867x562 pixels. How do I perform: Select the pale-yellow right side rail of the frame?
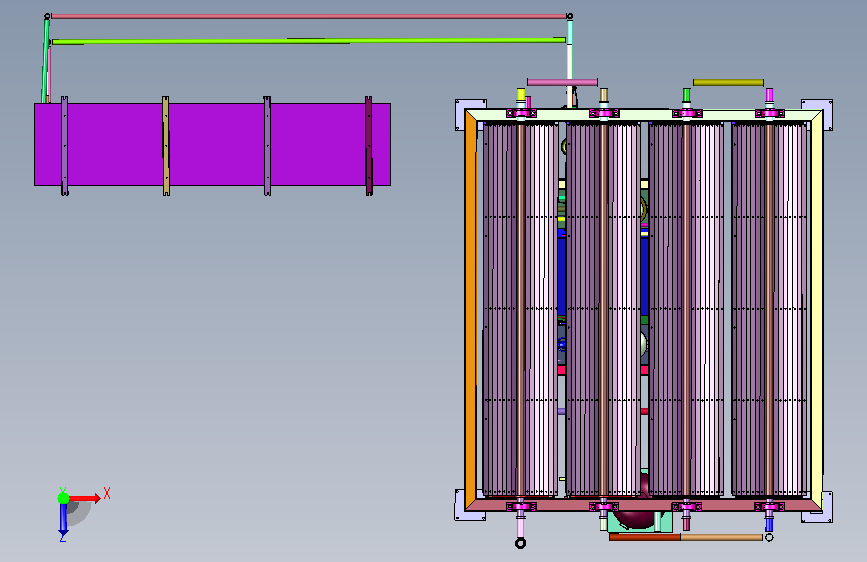pos(817,310)
